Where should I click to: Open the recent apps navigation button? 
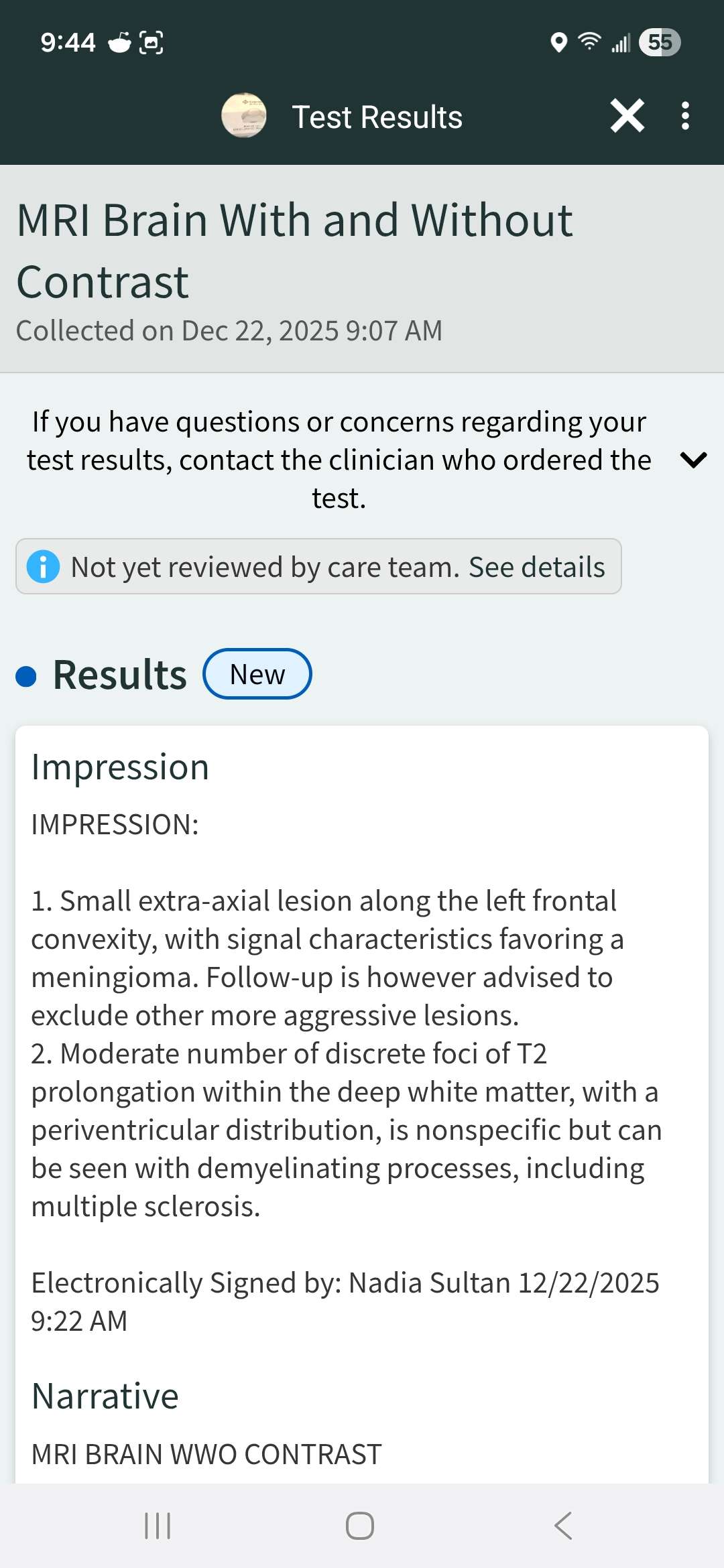click(158, 1526)
